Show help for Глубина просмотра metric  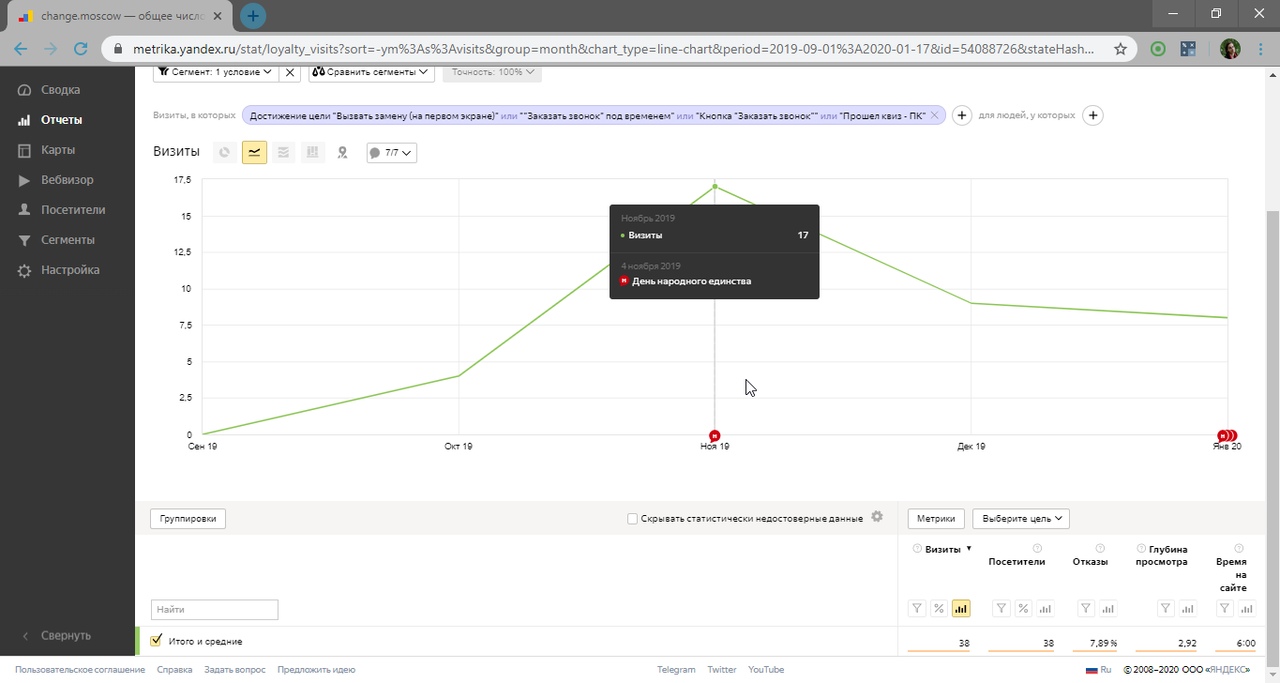[1142, 549]
